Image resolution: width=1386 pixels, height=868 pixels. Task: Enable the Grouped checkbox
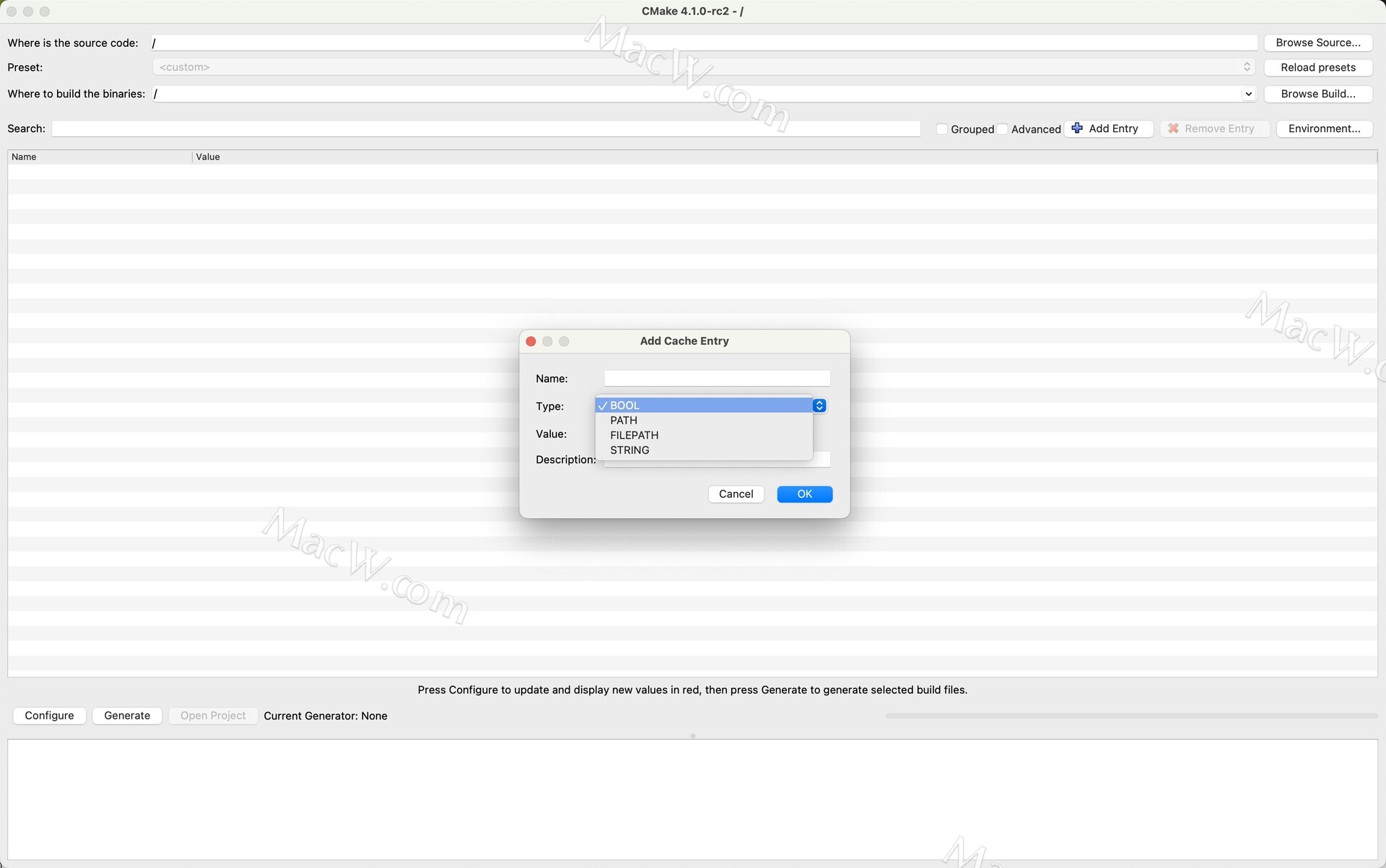click(x=941, y=128)
